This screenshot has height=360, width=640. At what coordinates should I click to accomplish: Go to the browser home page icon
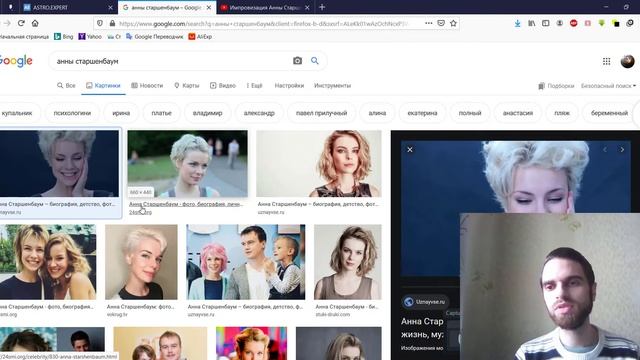35,23
